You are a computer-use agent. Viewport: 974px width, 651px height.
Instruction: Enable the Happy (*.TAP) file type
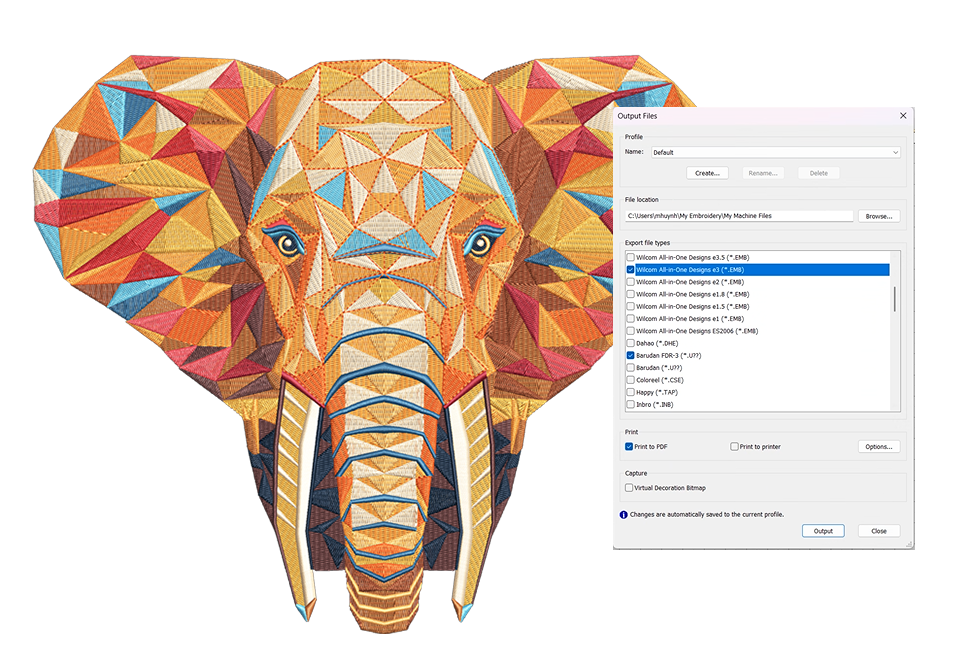click(630, 392)
